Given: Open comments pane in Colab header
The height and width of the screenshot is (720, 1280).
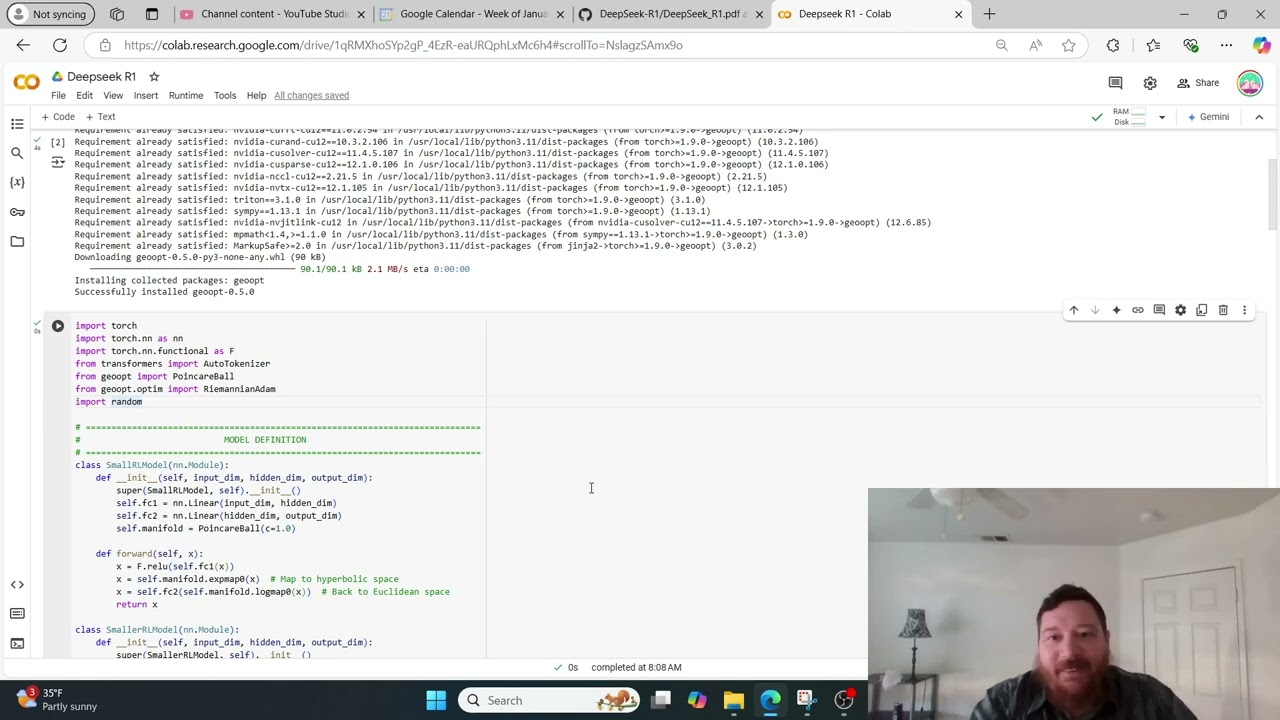Looking at the screenshot, I should (1115, 83).
